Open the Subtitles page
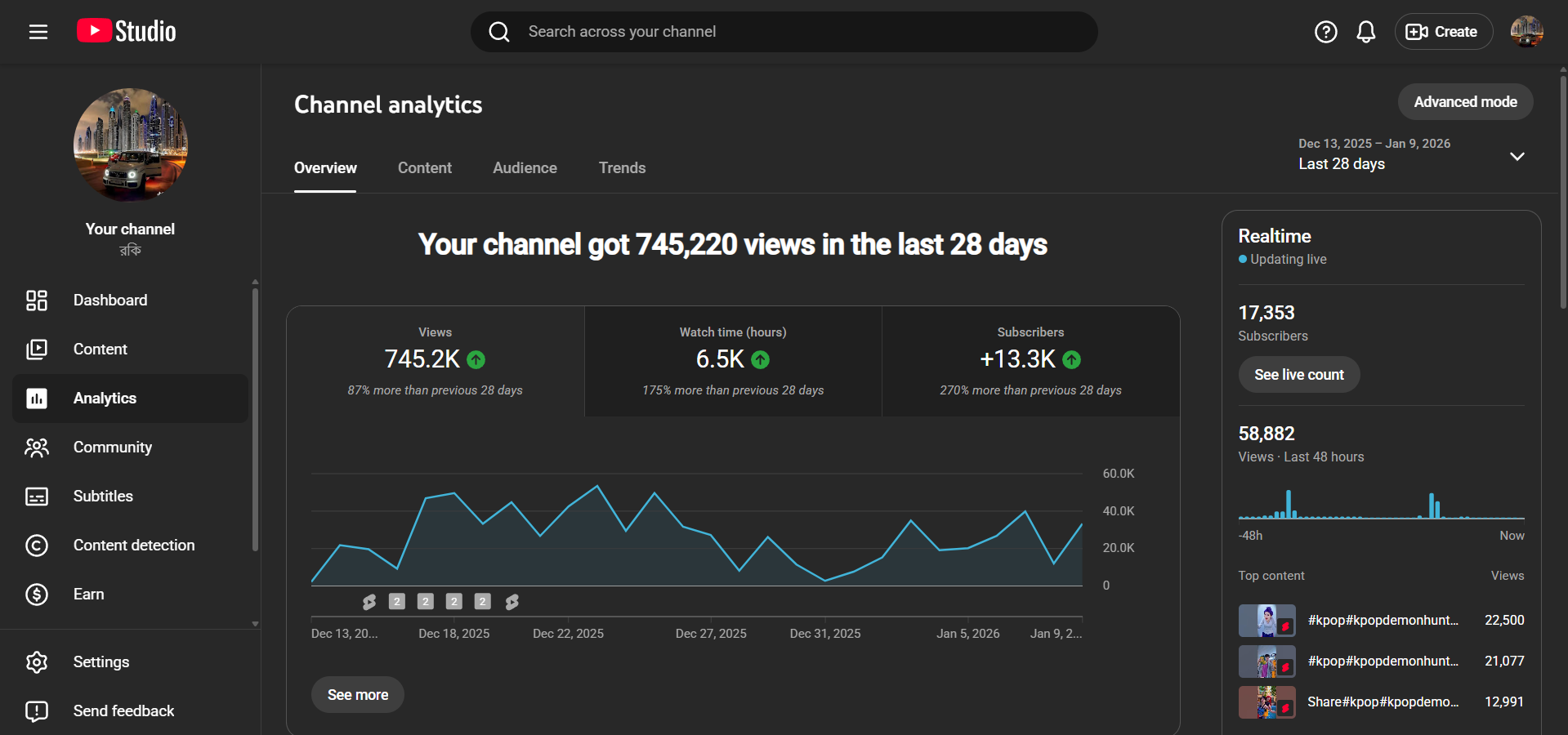Screen dimensions: 1568x735 (x=103, y=496)
